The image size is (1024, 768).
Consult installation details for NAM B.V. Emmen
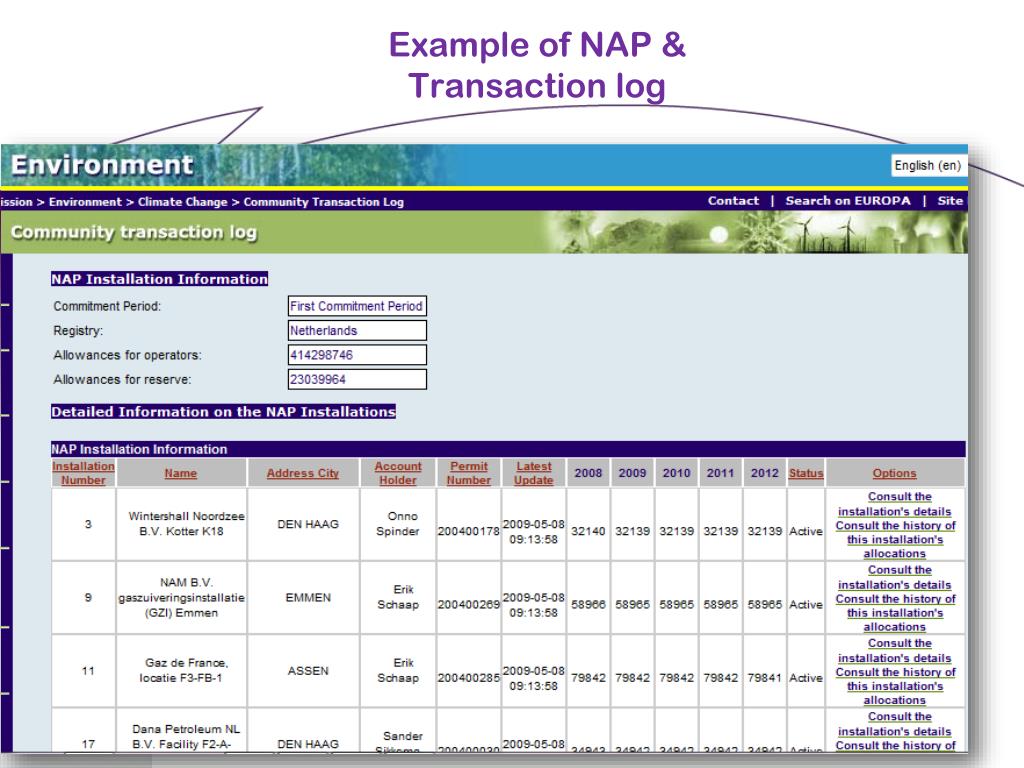coord(895,577)
